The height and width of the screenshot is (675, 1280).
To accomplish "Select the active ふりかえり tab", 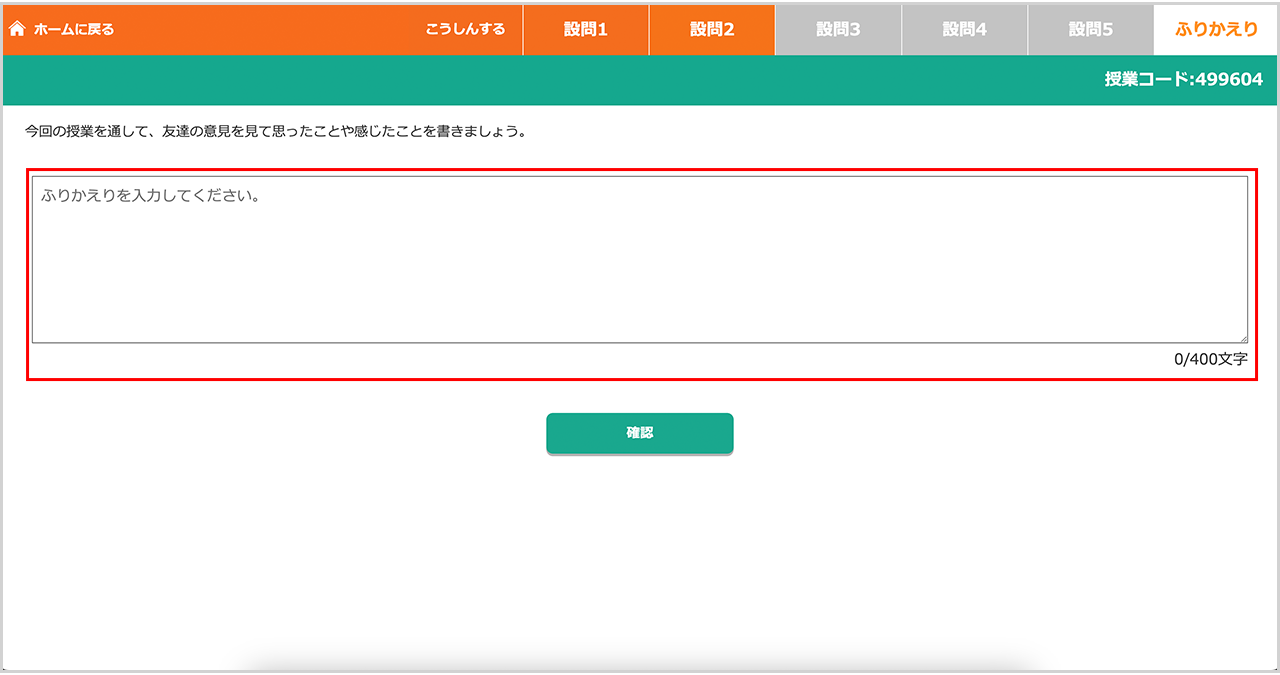I will coord(1216,29).
